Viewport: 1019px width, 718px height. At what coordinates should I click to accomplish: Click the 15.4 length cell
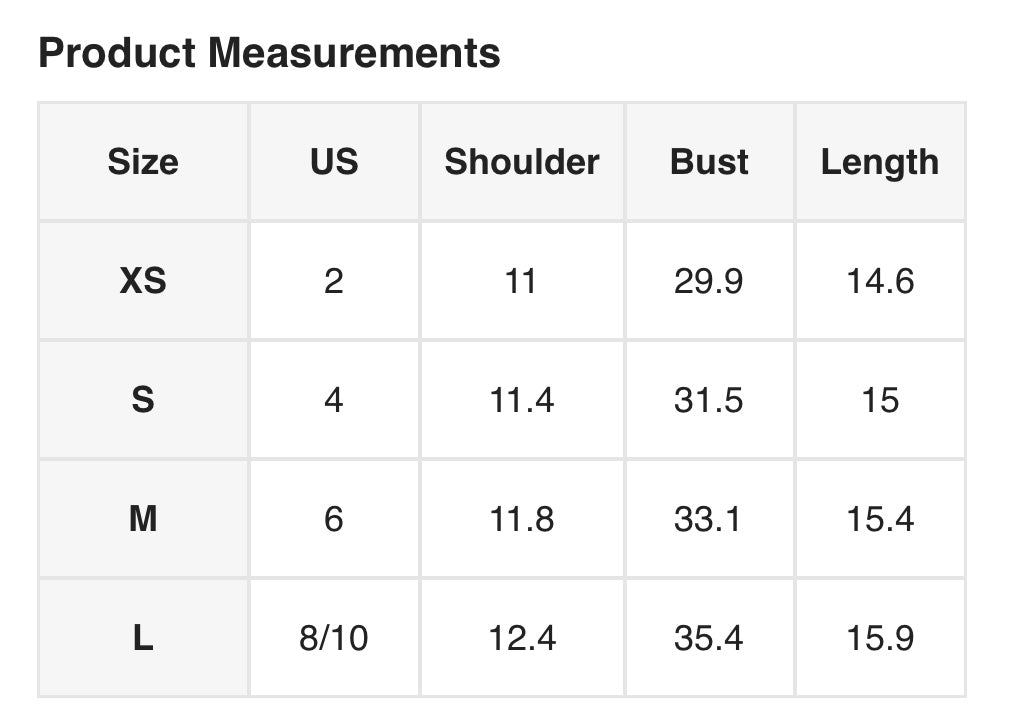(x=880, y=519)
